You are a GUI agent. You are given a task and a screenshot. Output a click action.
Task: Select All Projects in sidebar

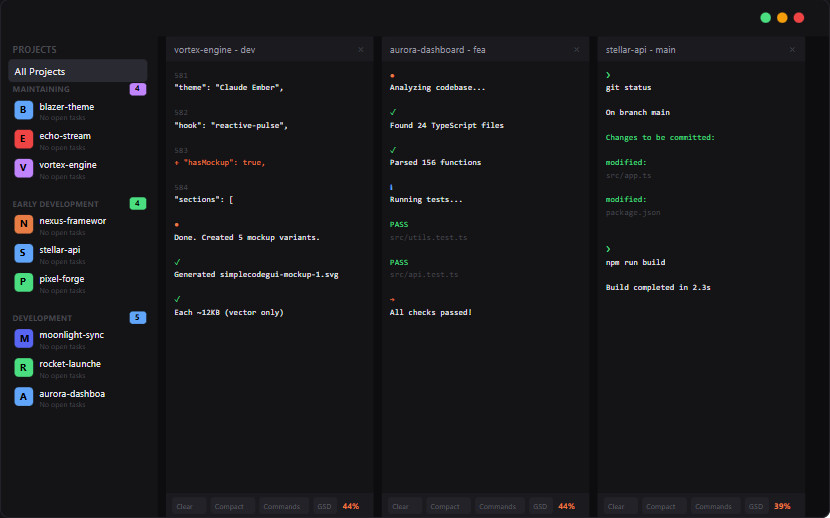pos(77,71)
